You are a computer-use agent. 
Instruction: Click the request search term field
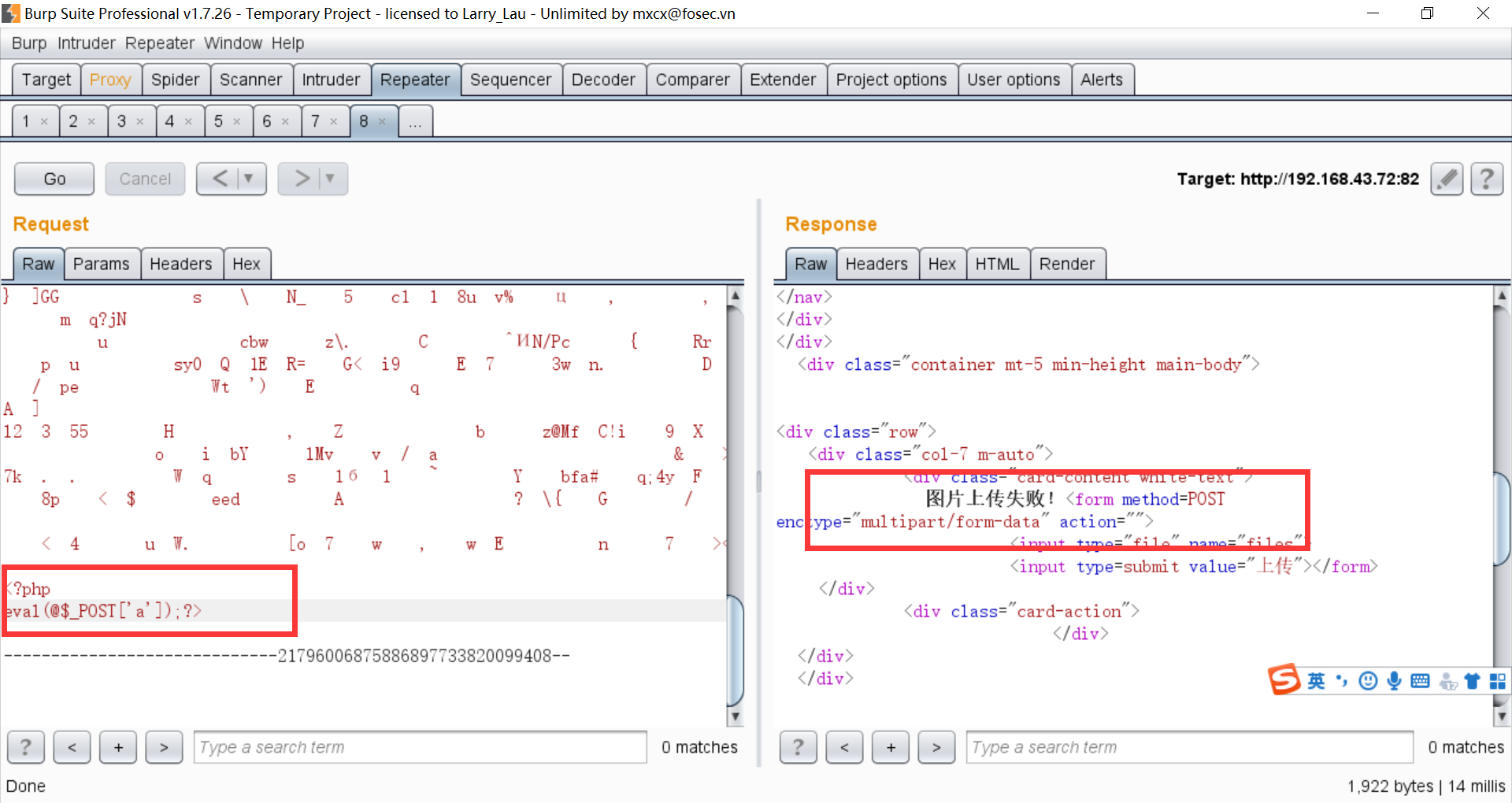pyautogui.click(x=421, y=747)
